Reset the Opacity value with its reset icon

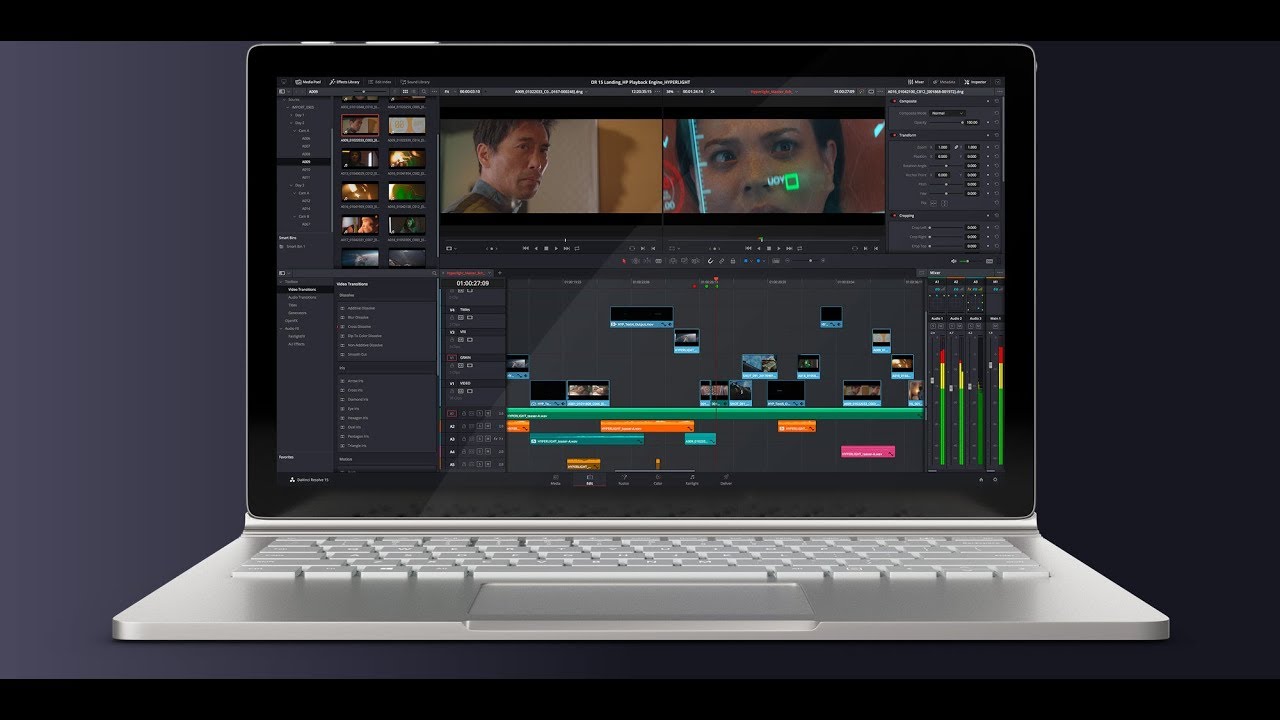pyautogui.click(x=997, y=122)
